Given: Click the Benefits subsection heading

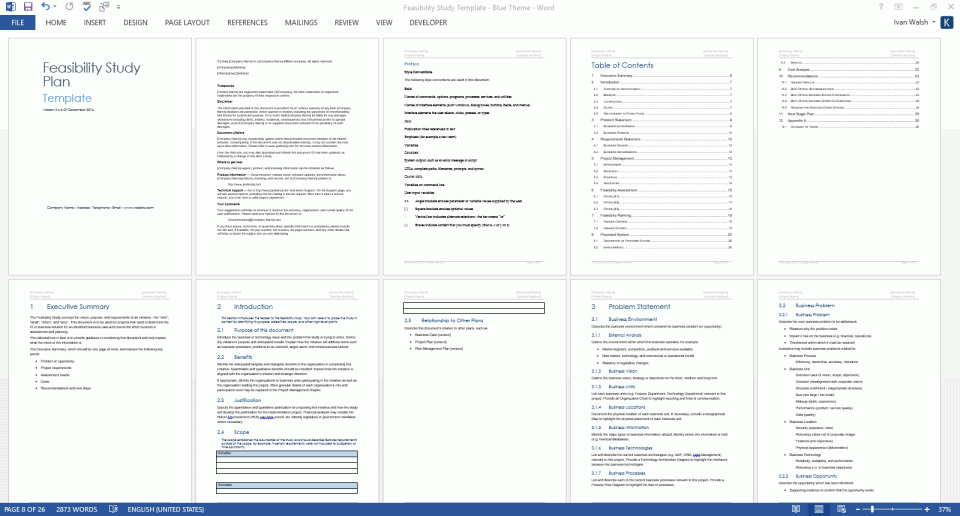Looking at the screenshot, I should [242, 357].
